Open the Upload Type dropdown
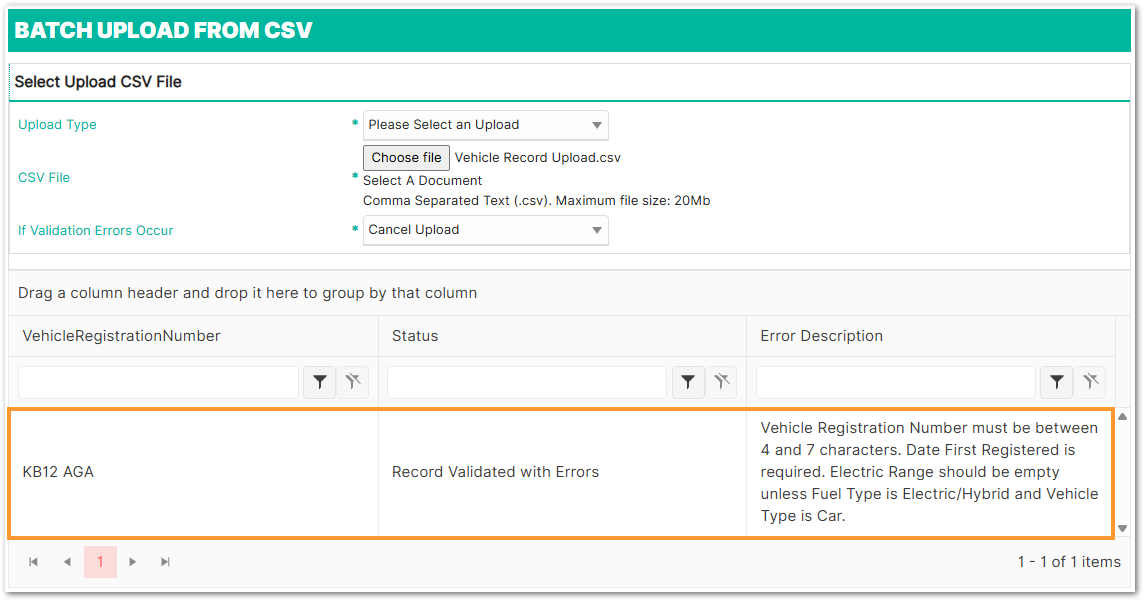 point(485,125)
